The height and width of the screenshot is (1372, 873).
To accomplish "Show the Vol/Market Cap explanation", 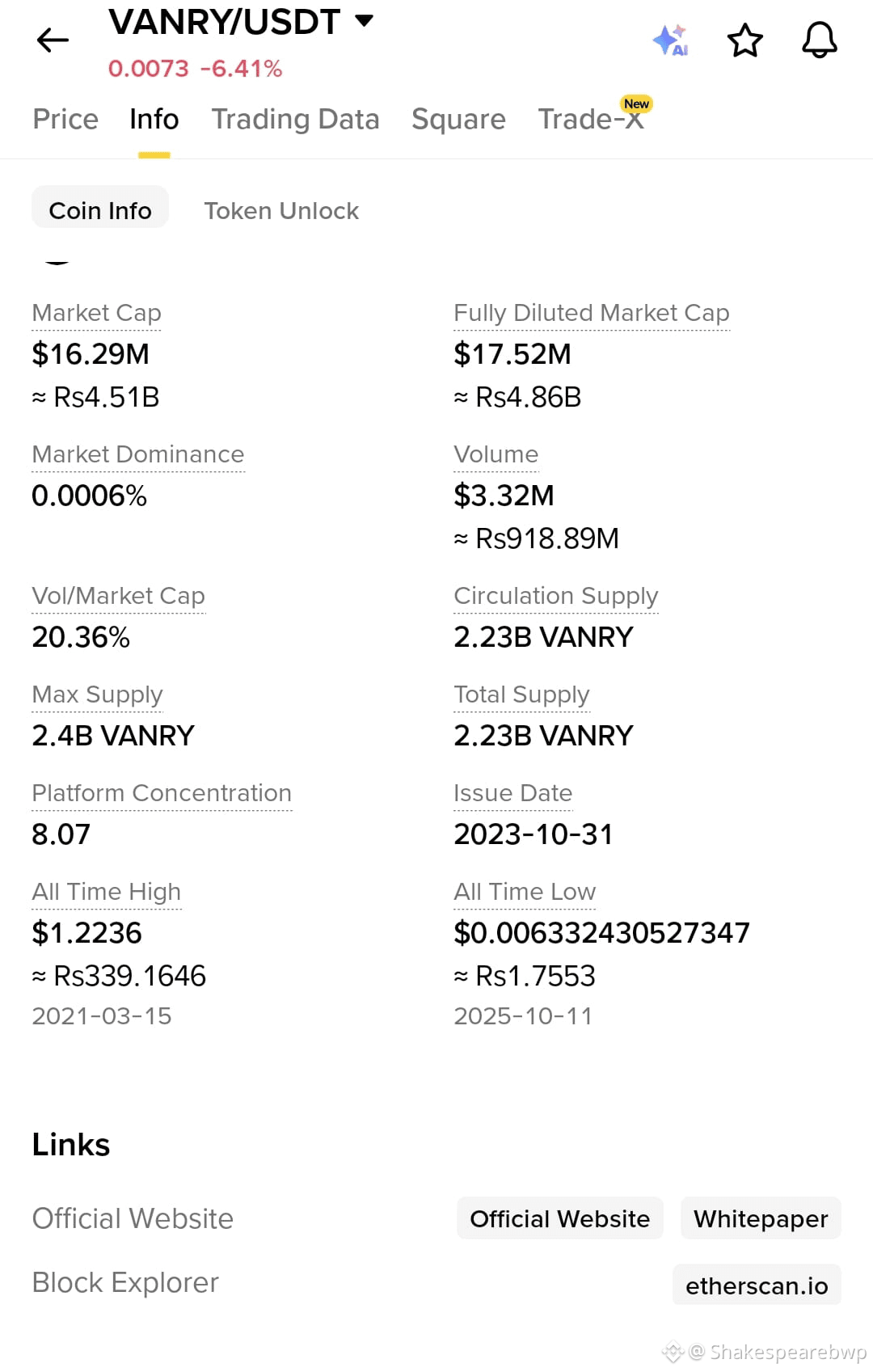I will coord(118,596).
